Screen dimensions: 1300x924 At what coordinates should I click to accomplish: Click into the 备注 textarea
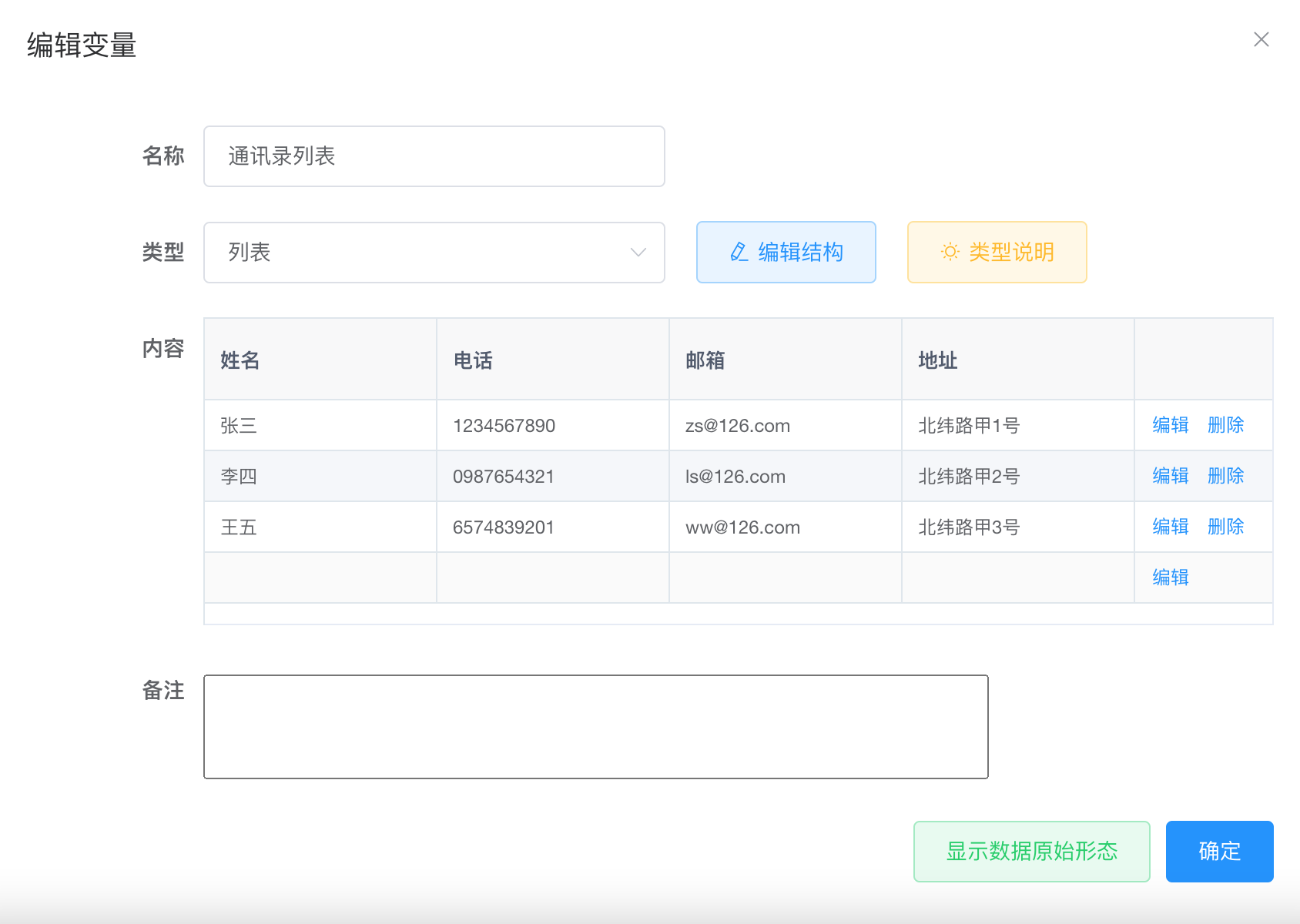(596, 727)
